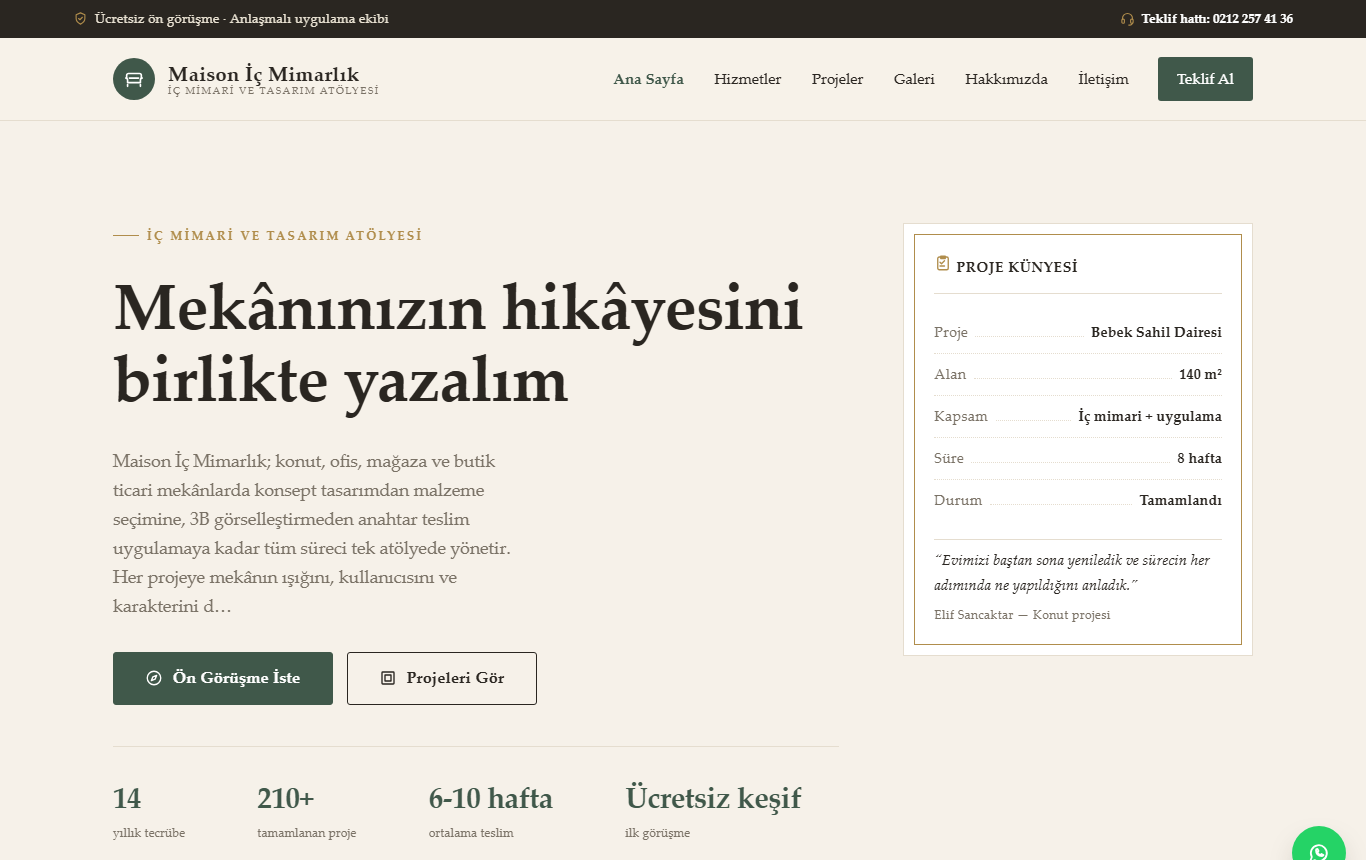1366x860 pixels.
Task: Click the clipboard icon next to Proje Künyesi
Action: [x=942, y=263]
